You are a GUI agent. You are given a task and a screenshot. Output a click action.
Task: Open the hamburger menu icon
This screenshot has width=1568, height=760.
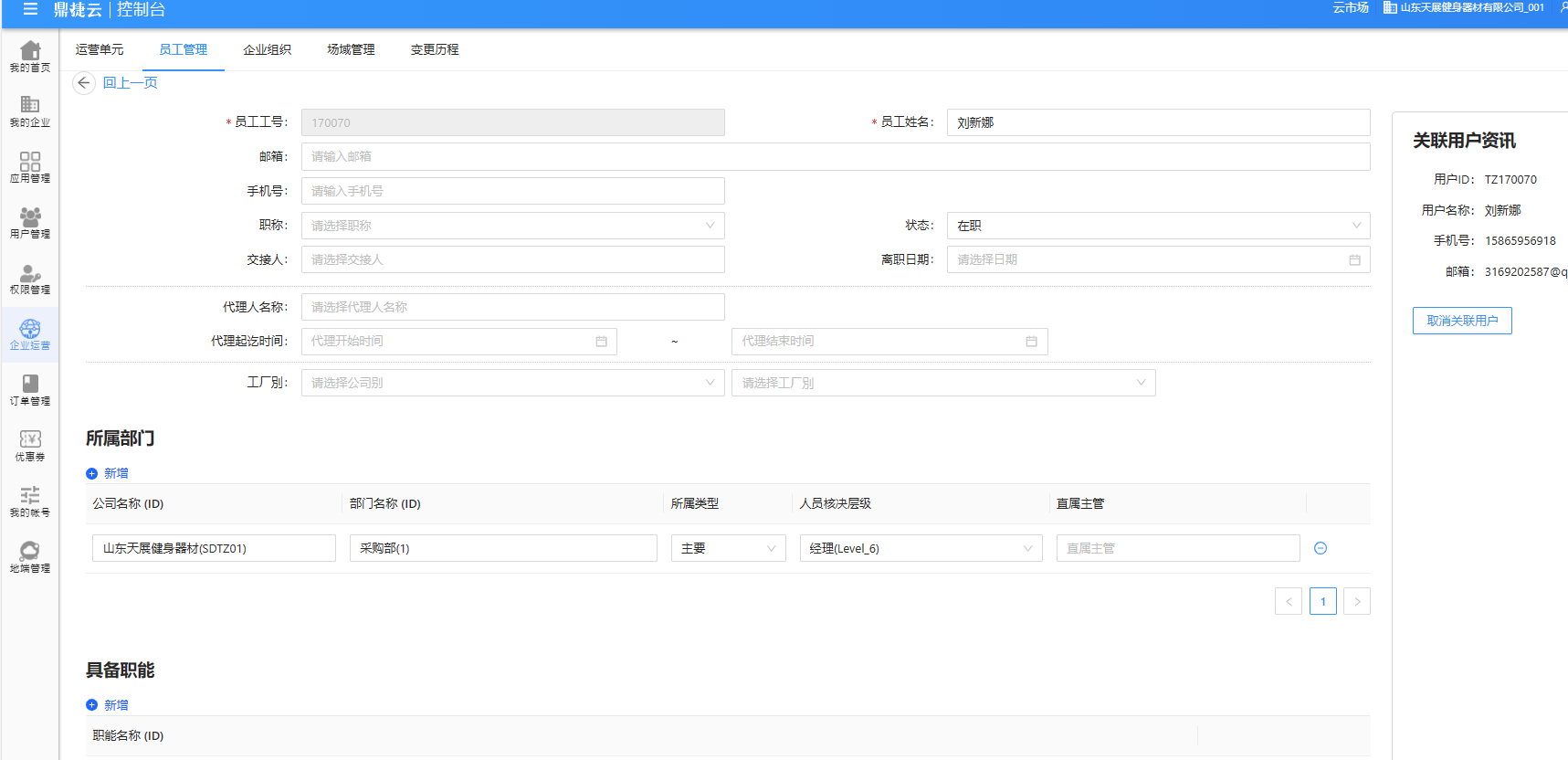30,9
